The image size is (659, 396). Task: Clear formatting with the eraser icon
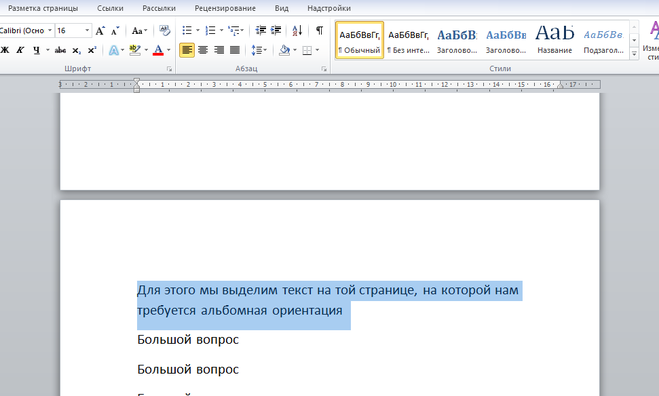click(164, 30)
